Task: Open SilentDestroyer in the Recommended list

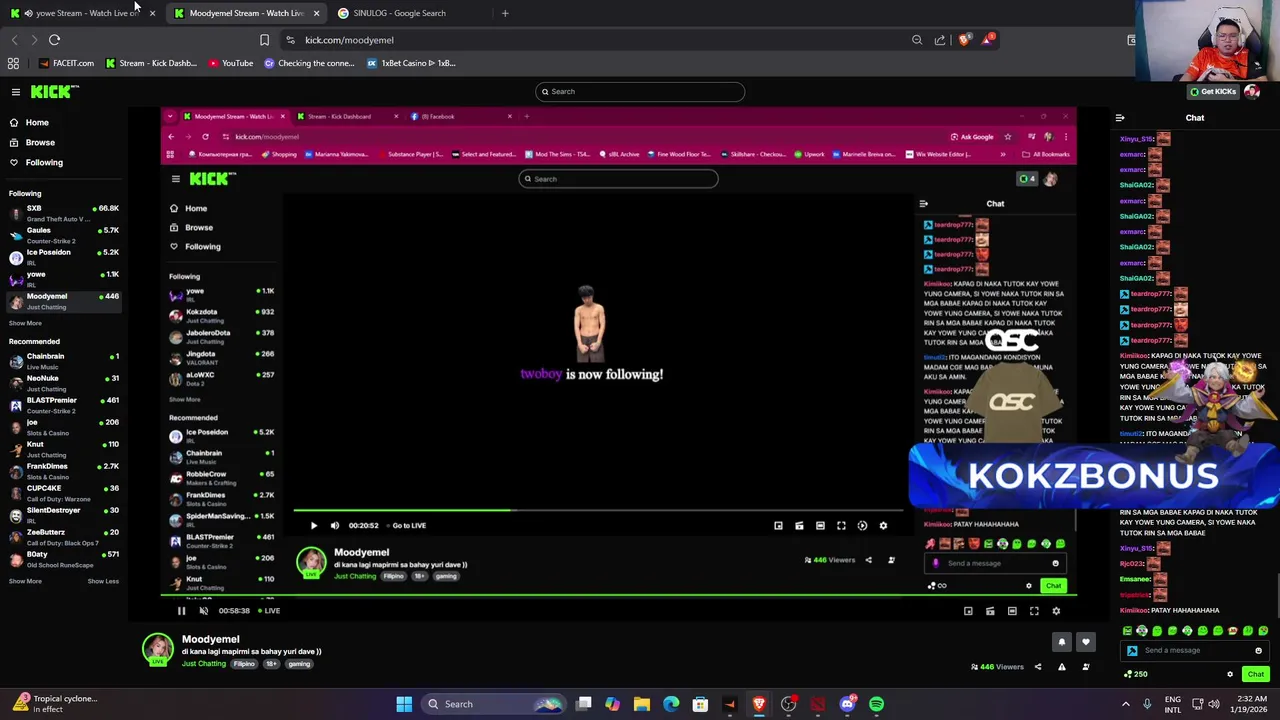Action: pos(63,515)
